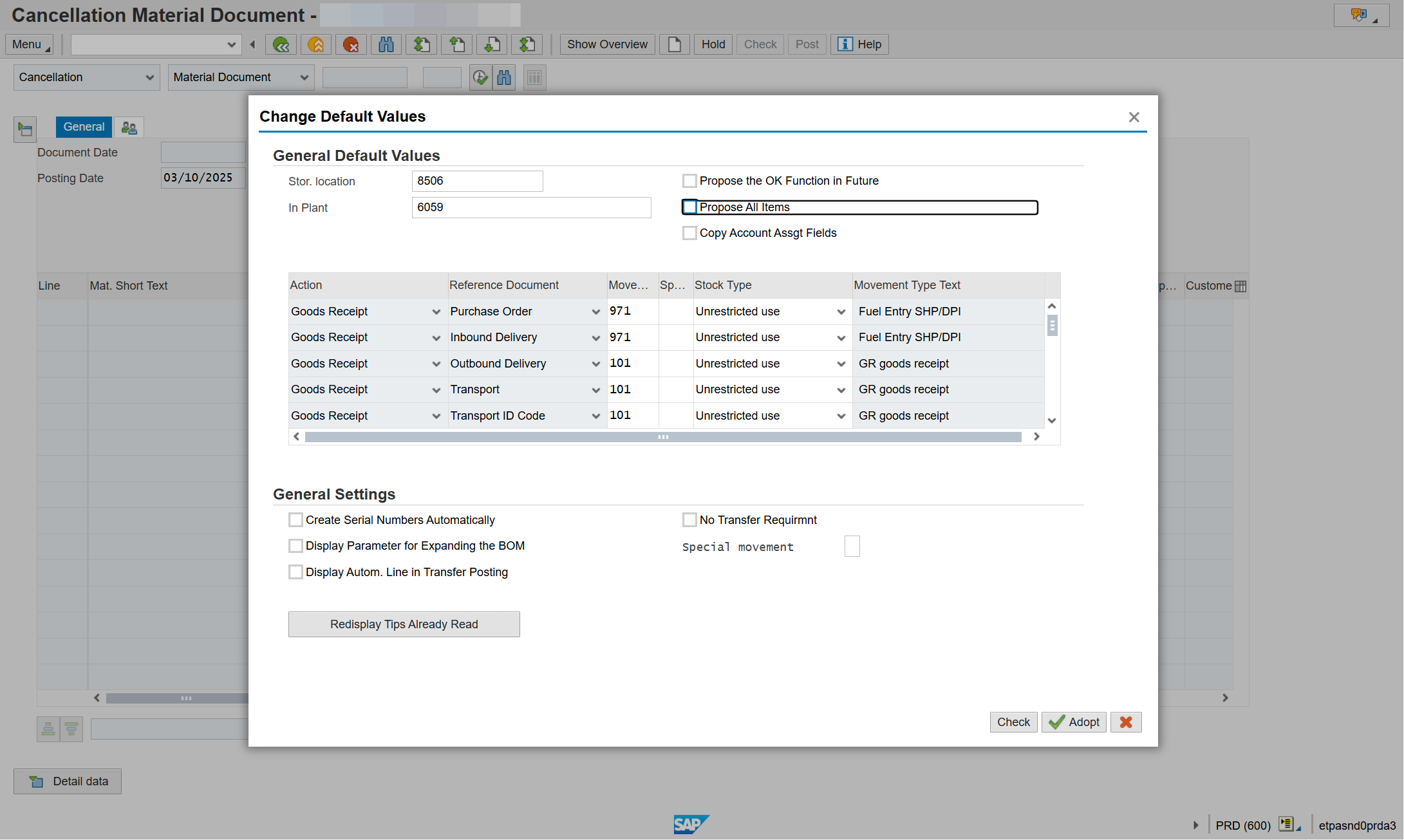
Task: Click the Check button in dialog
Action: click(1013, 722)
